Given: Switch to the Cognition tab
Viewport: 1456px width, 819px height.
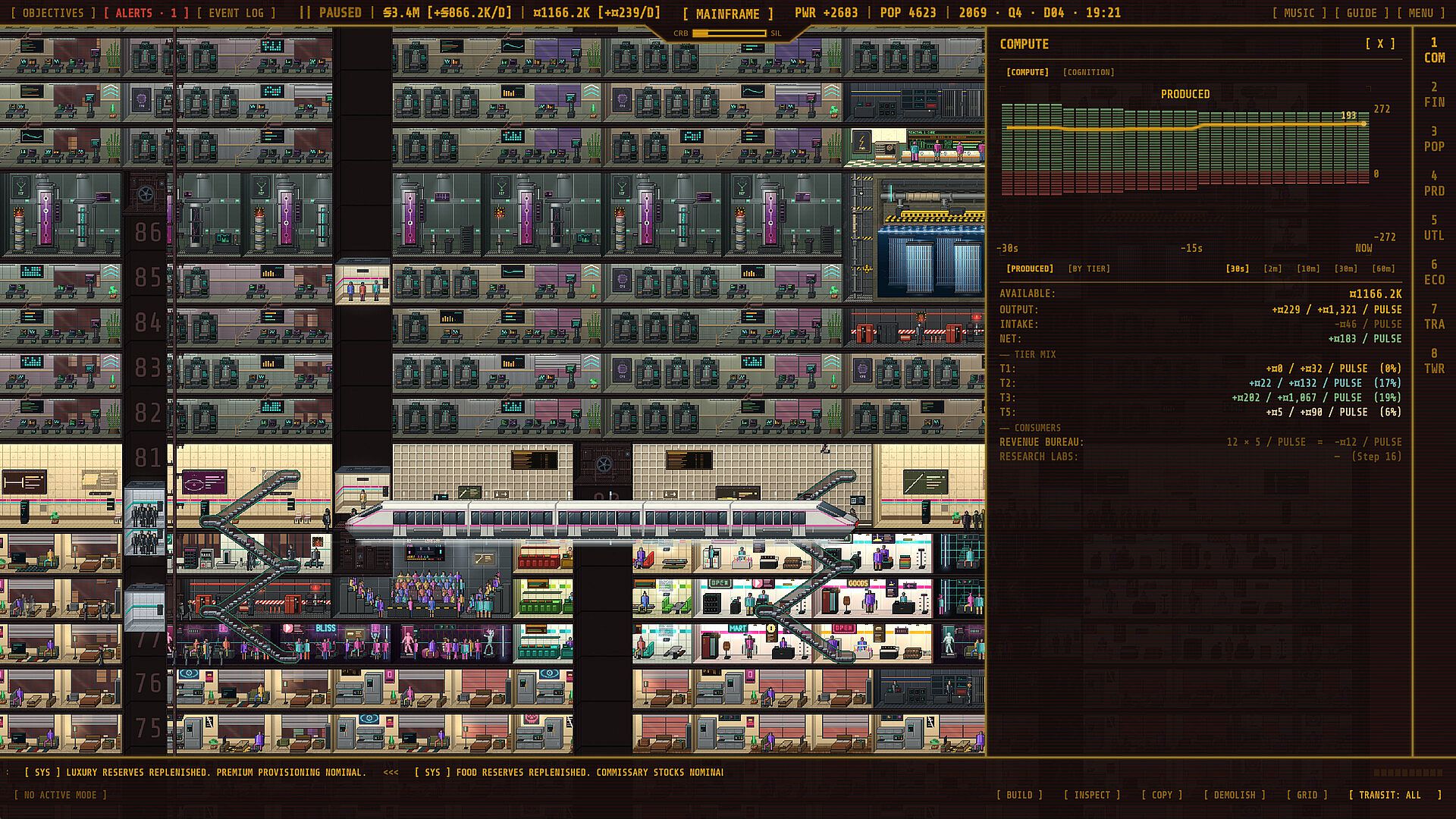Looking at the screenshot, I should (x=1088, y=72).
